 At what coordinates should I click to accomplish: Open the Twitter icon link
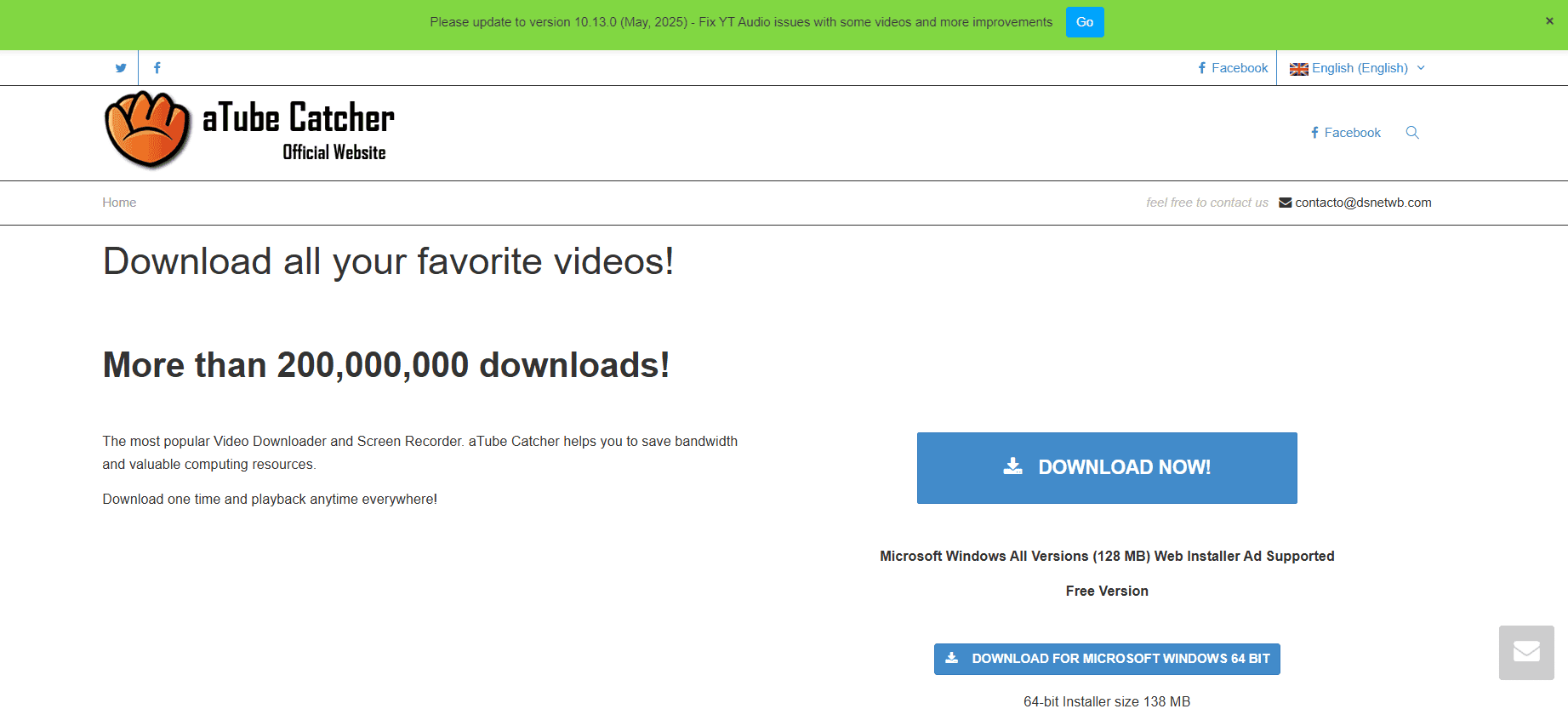121,68
